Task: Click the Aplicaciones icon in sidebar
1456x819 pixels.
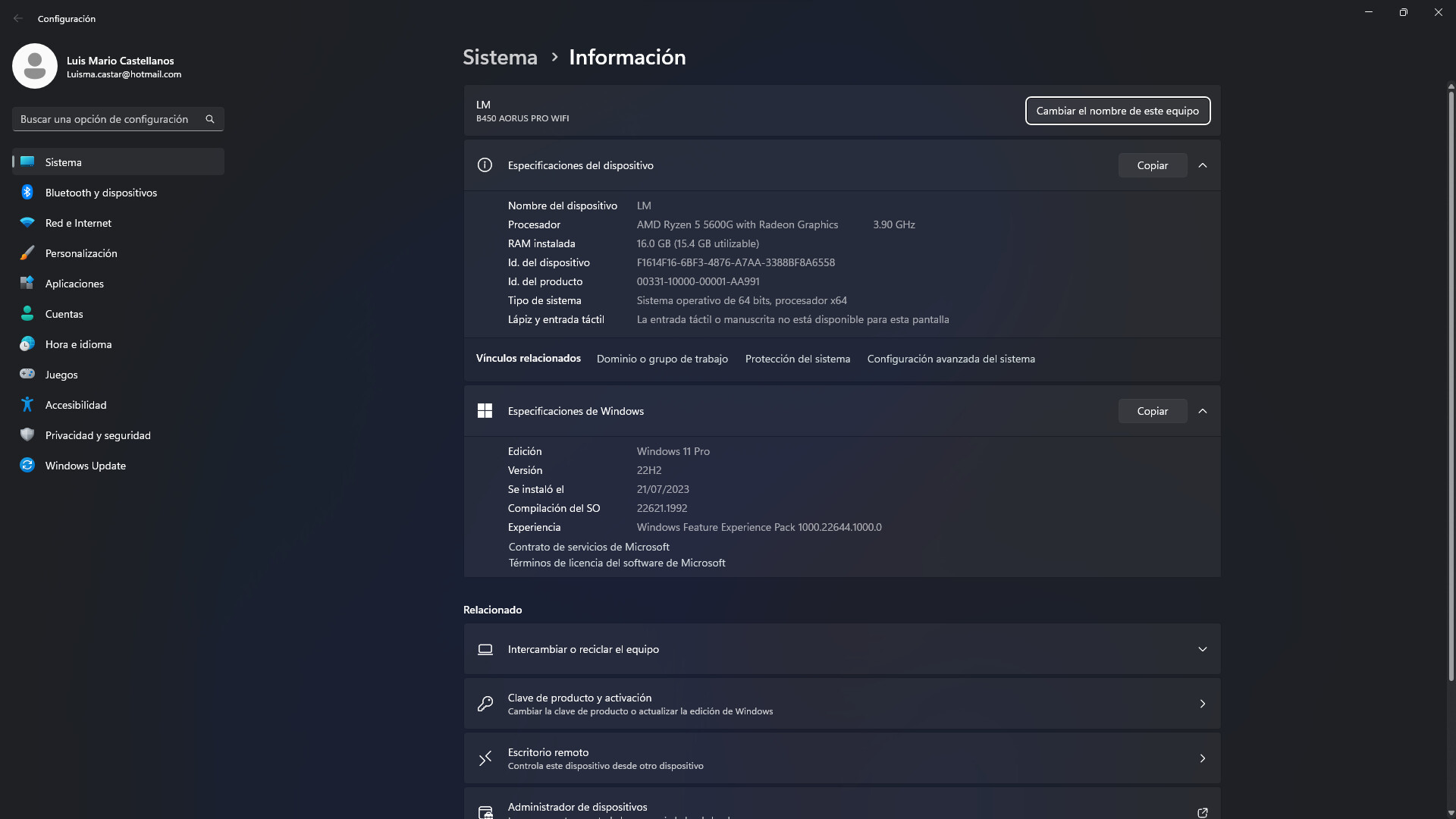Action: click(x=27, y=283)
